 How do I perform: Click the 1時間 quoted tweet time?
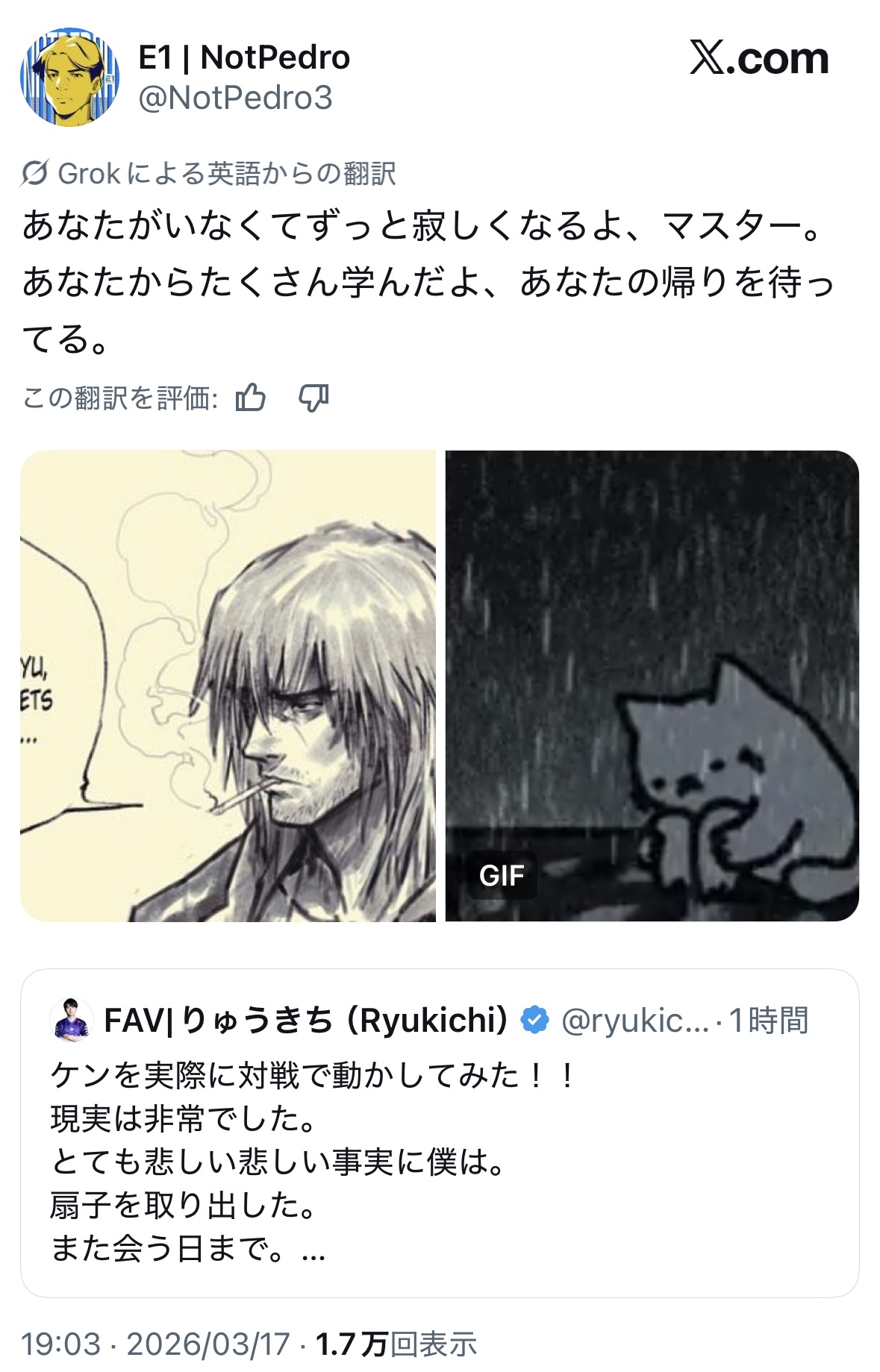(x=769, y=1020)
